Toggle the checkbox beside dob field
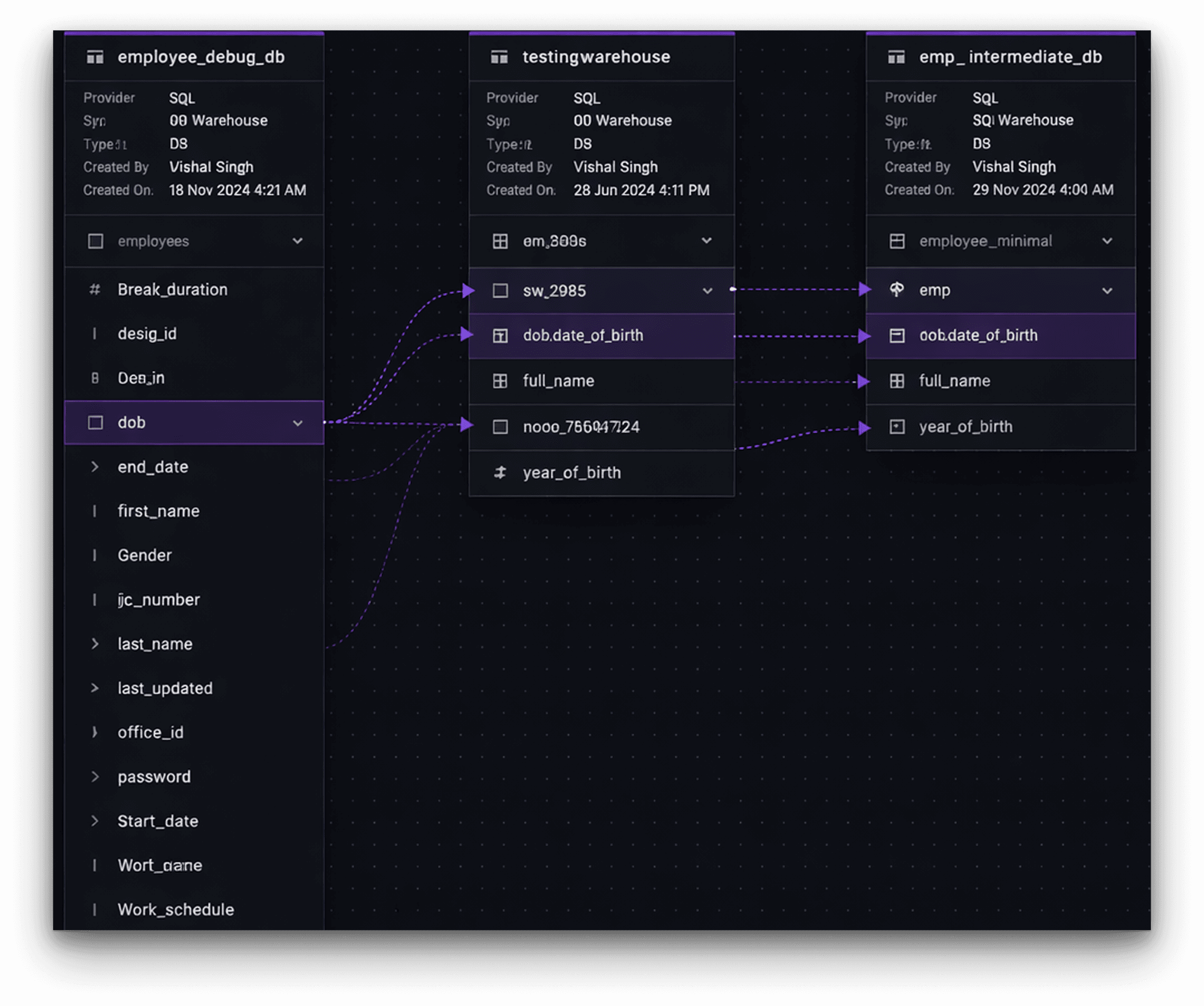Screen dimensions: 1204x1006 point(96,423)
